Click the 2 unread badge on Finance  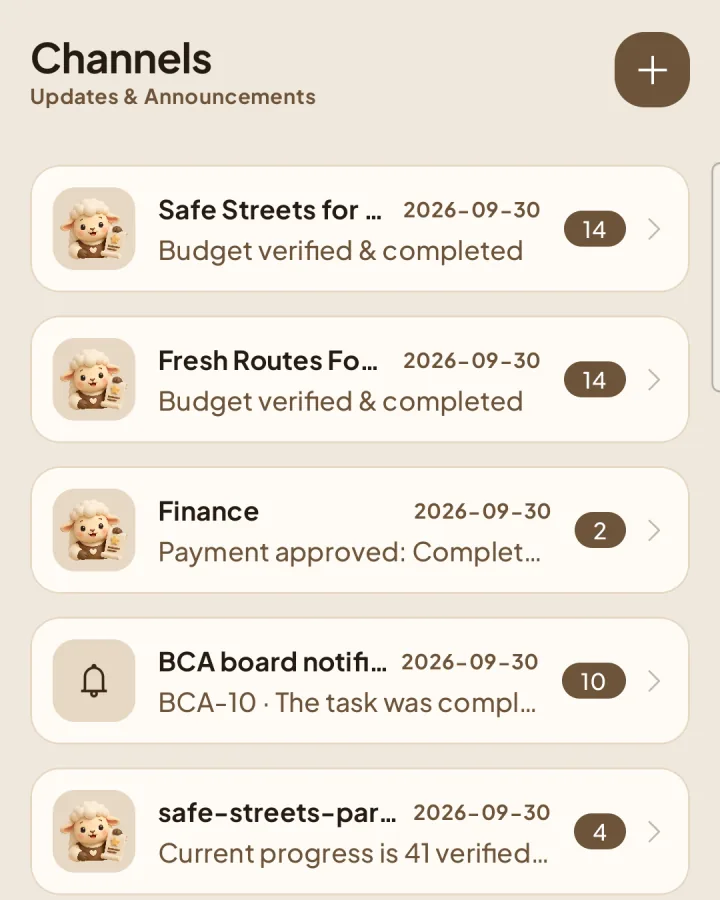[600, 530]
